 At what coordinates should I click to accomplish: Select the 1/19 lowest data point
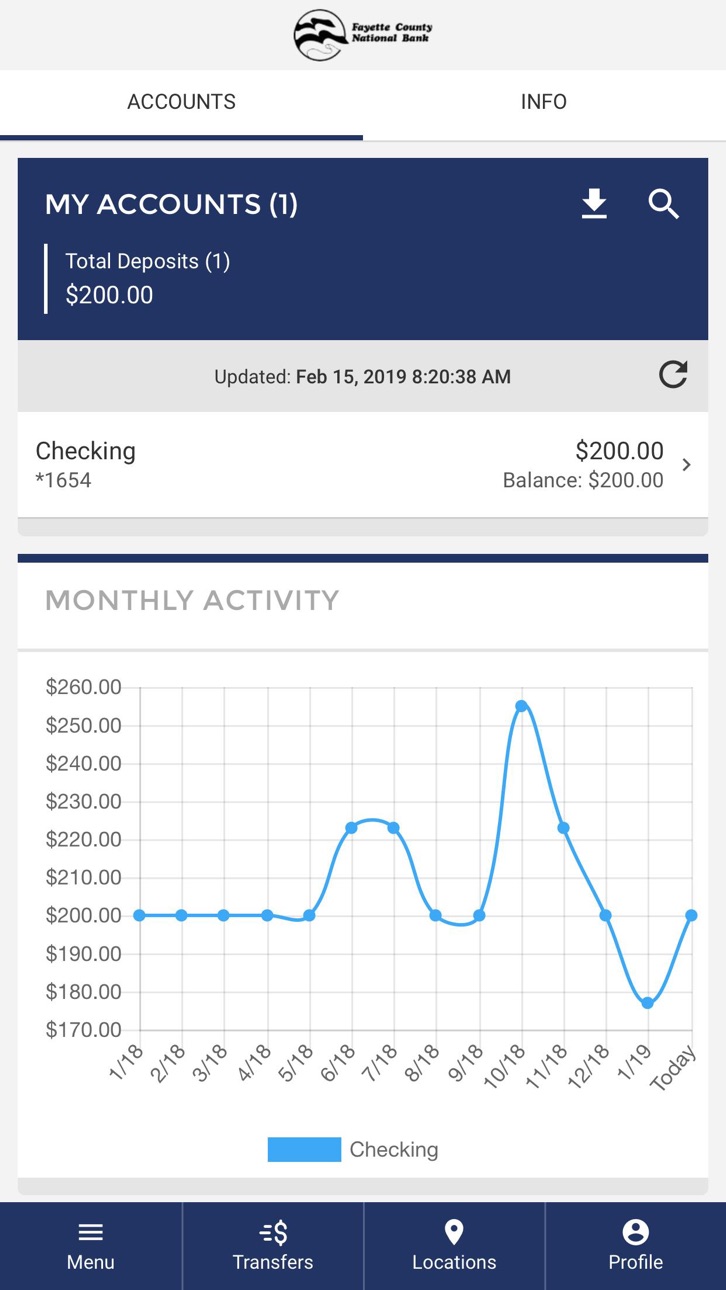pos(648,1003)
